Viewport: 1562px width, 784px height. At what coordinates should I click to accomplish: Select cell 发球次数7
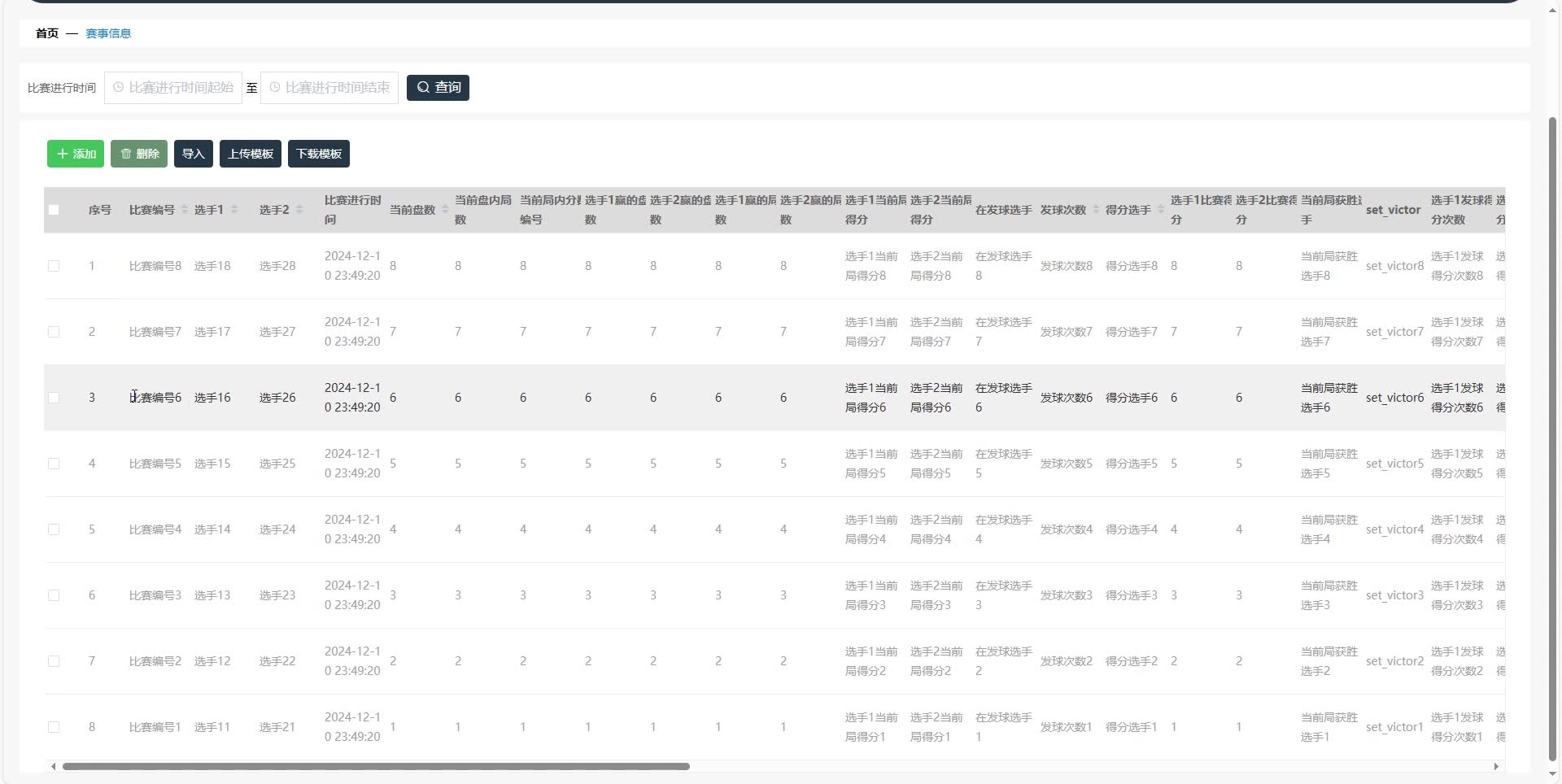pos(1067,332)
